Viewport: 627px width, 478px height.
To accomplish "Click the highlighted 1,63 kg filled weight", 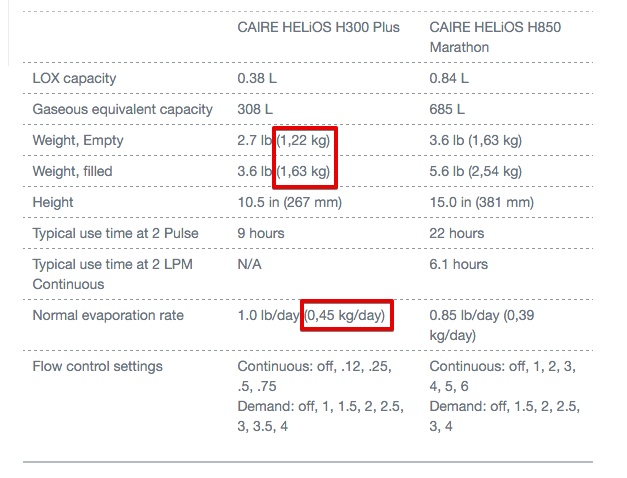I will click(x=304, y=172).
